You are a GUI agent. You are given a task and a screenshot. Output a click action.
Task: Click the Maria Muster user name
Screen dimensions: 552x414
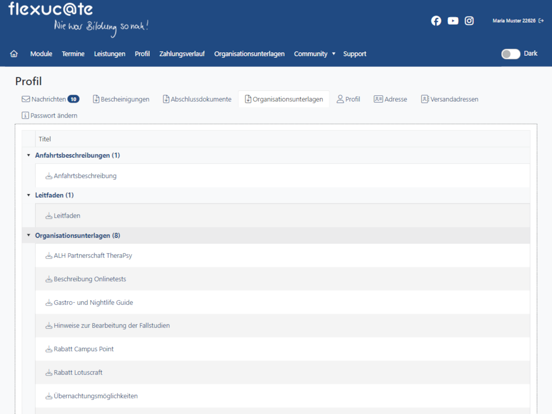[514, 21]
